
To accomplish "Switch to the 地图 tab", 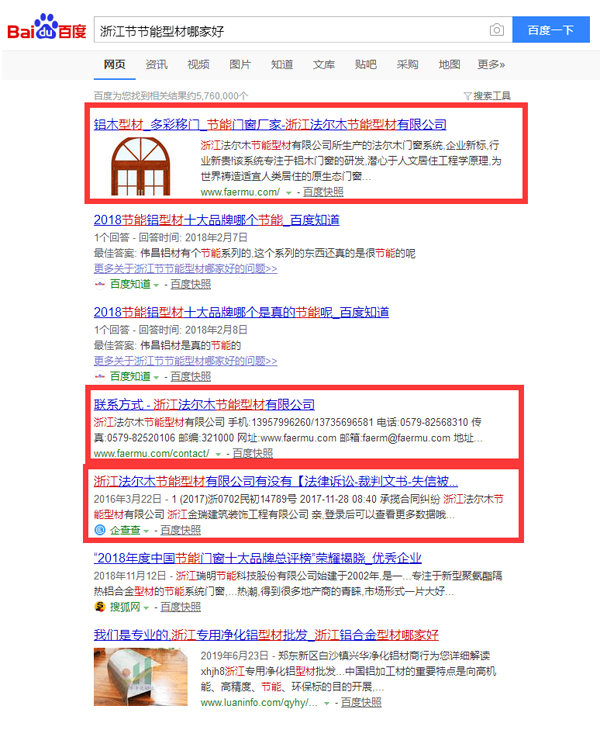I will click(x=450, y=64).
